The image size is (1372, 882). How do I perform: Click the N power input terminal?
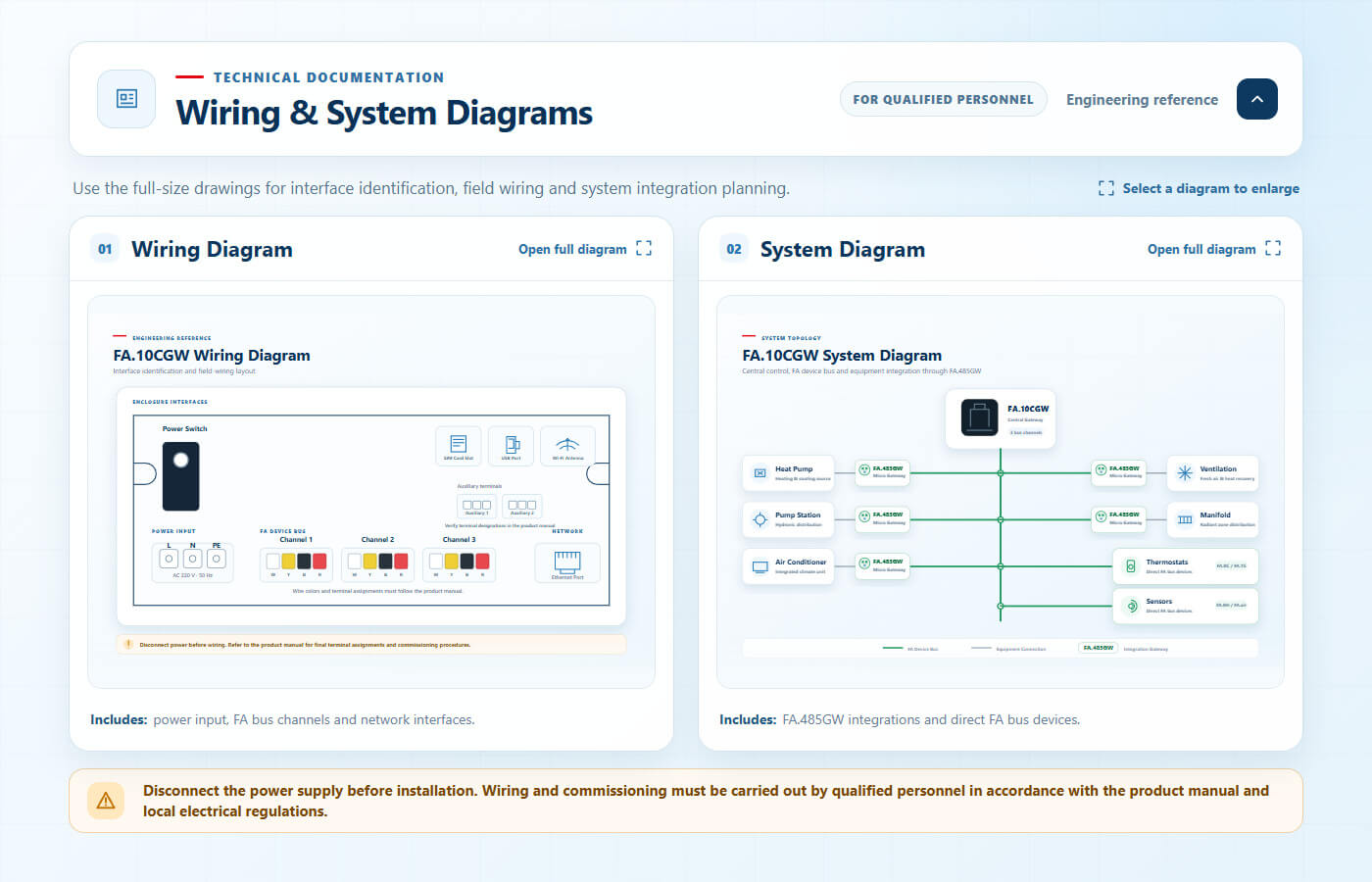[193, 559]
